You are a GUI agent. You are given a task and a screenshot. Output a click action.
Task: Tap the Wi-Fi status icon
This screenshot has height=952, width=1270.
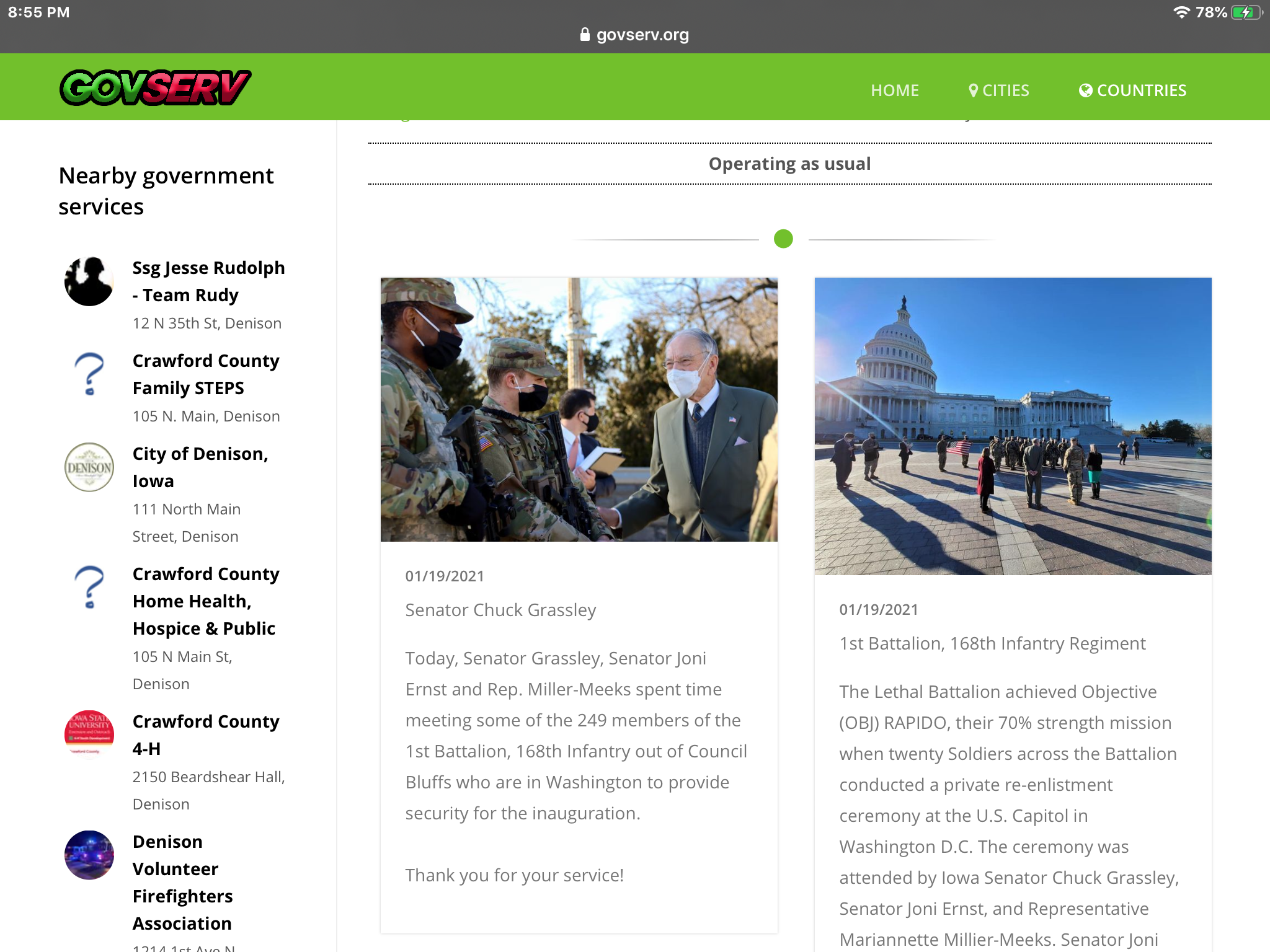(x=1181, y=12)
